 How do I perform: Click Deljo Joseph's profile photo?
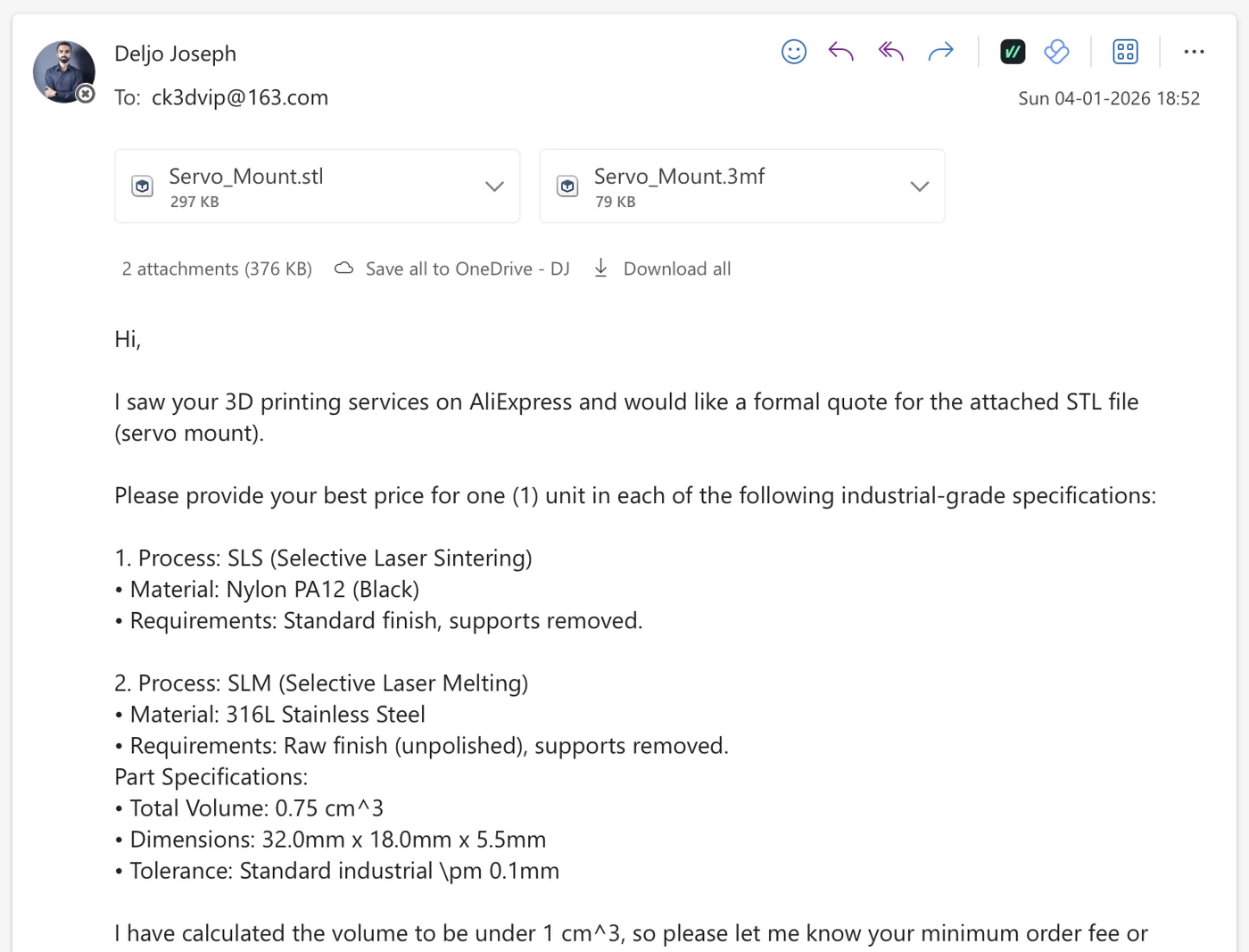[x=64, y=71]
